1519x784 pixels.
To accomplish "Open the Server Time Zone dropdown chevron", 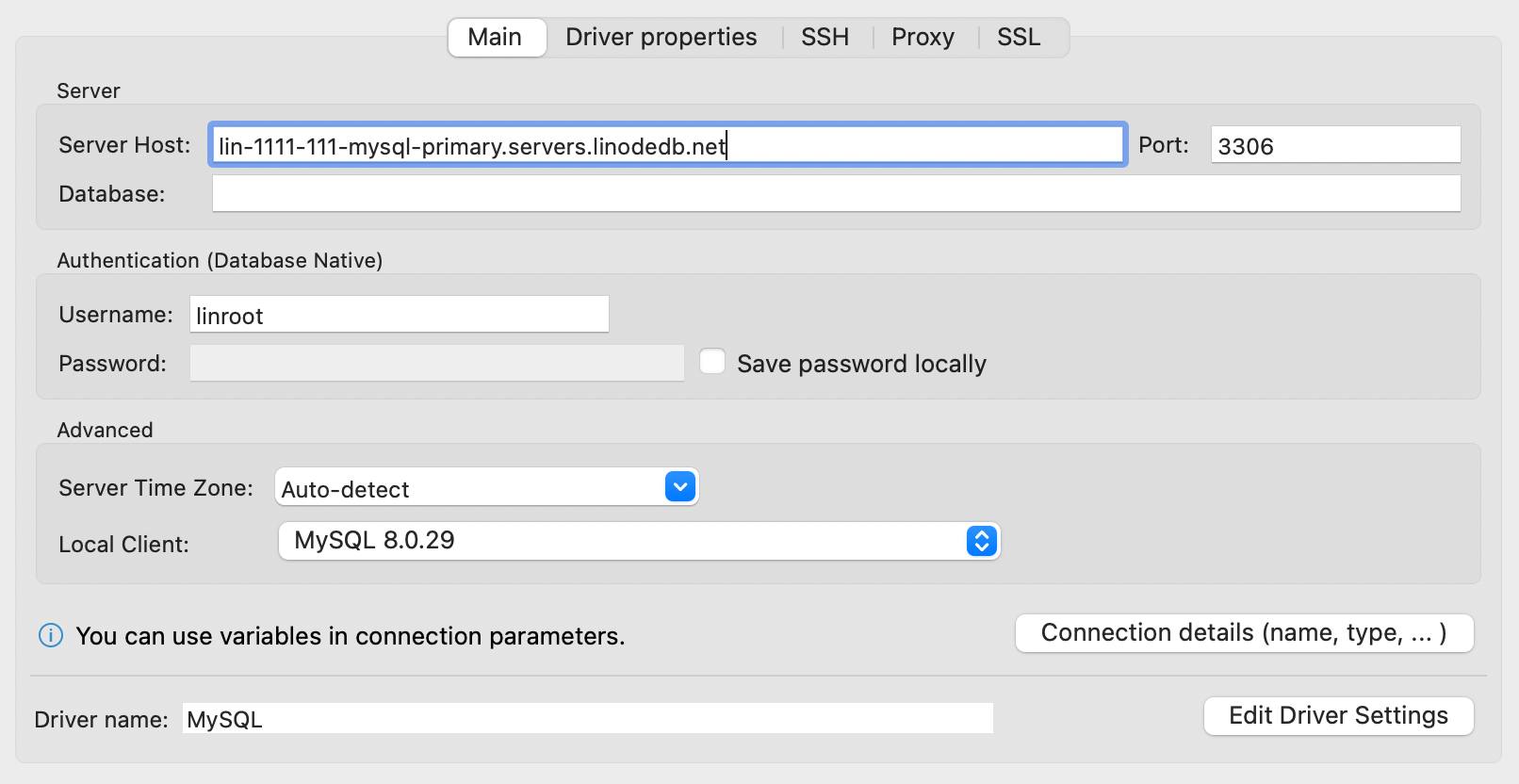I will tap(678, 486).
